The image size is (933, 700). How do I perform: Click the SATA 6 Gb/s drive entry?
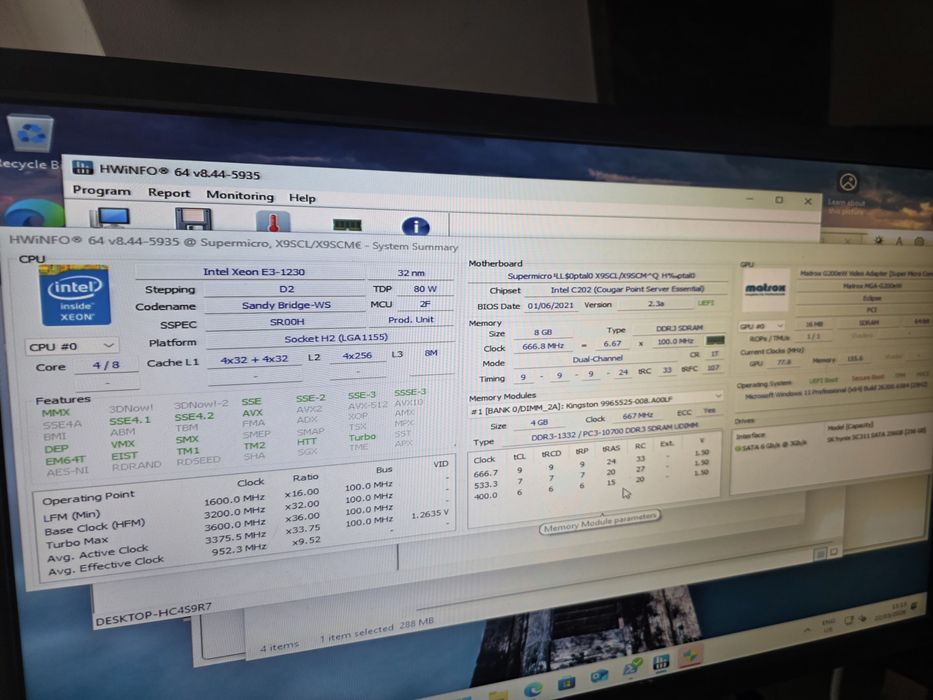coord(771,445)
